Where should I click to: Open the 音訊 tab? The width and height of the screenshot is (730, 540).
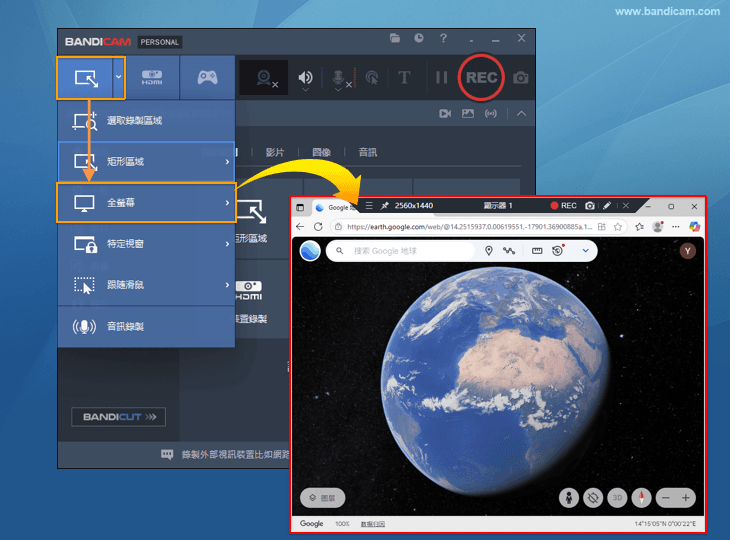[367, 152]
